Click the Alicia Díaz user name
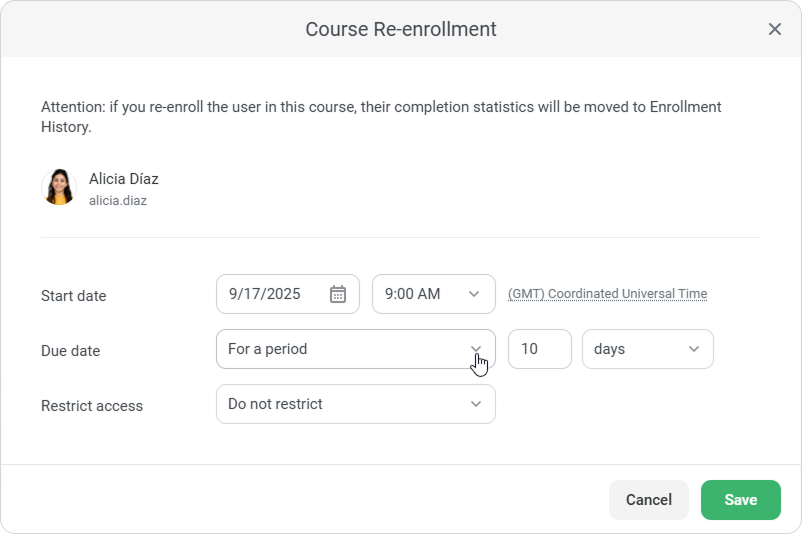The width and height of the screenshot is (802, 534). 124,179
